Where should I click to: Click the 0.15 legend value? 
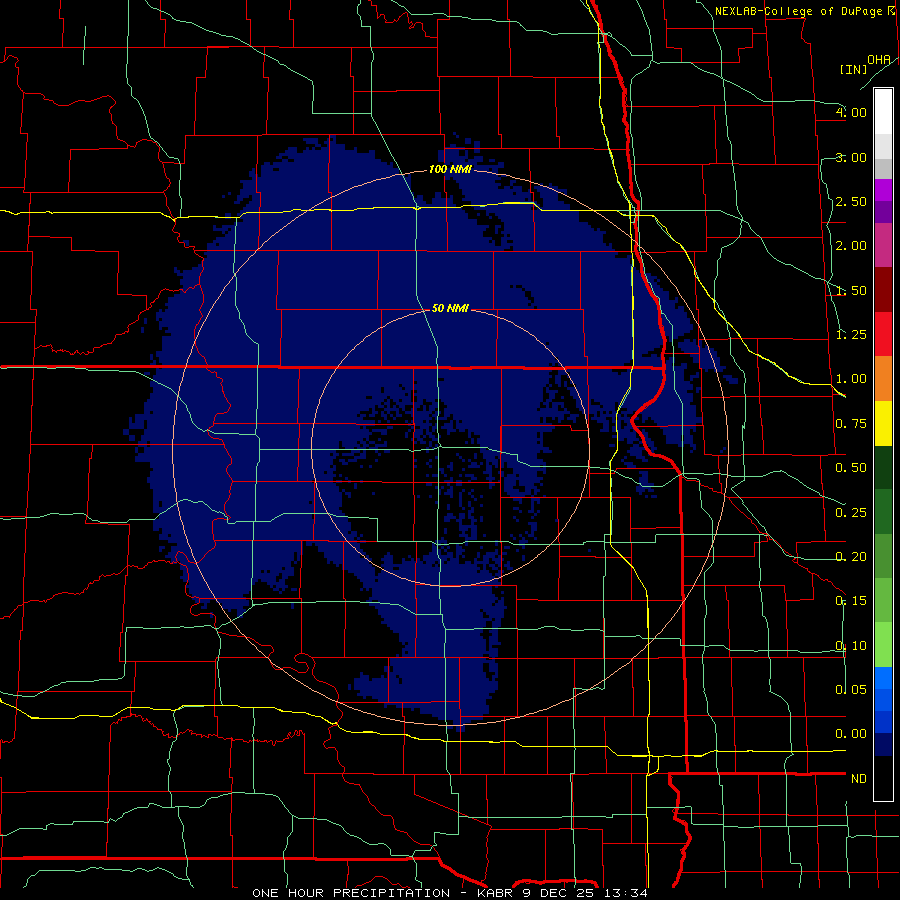pos(851,601)
